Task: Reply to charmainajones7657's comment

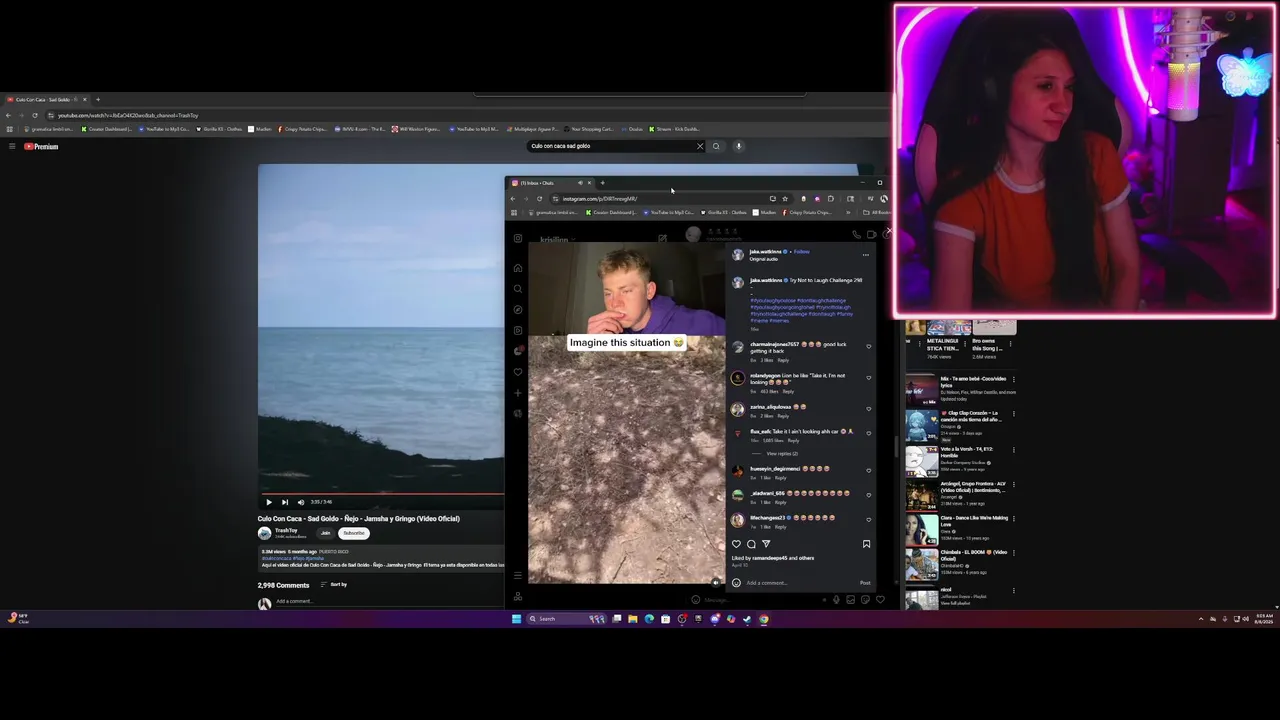Action: (x=783, y=360)
